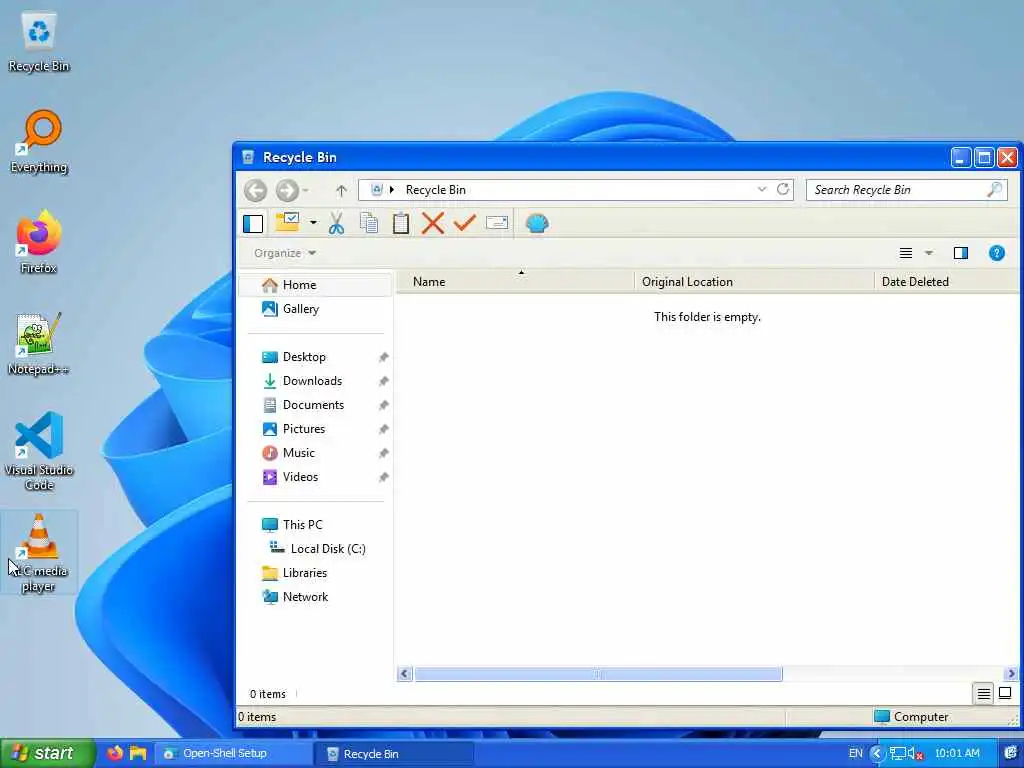Image resolution: width=1024 pixels, height=768 pixels.
Task: Open folder options toolbar icon
Action: click(x=287, y=222)
